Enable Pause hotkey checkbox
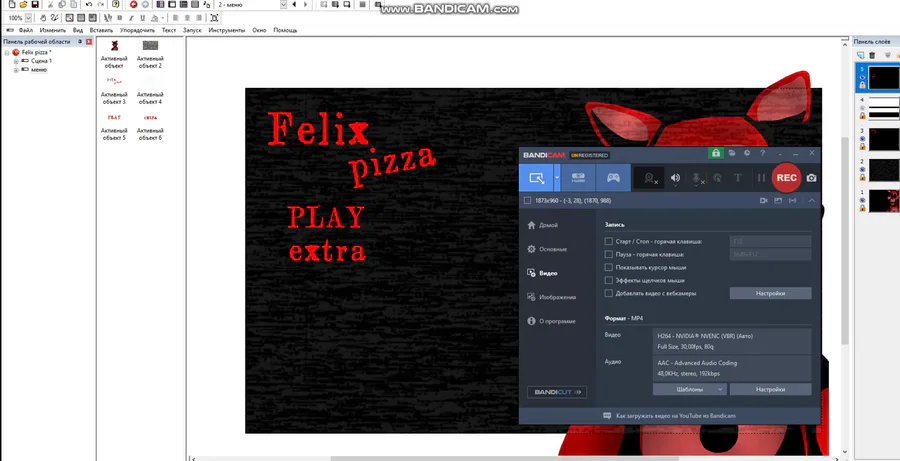Screen dimensions: 900x461 [608, 254]
